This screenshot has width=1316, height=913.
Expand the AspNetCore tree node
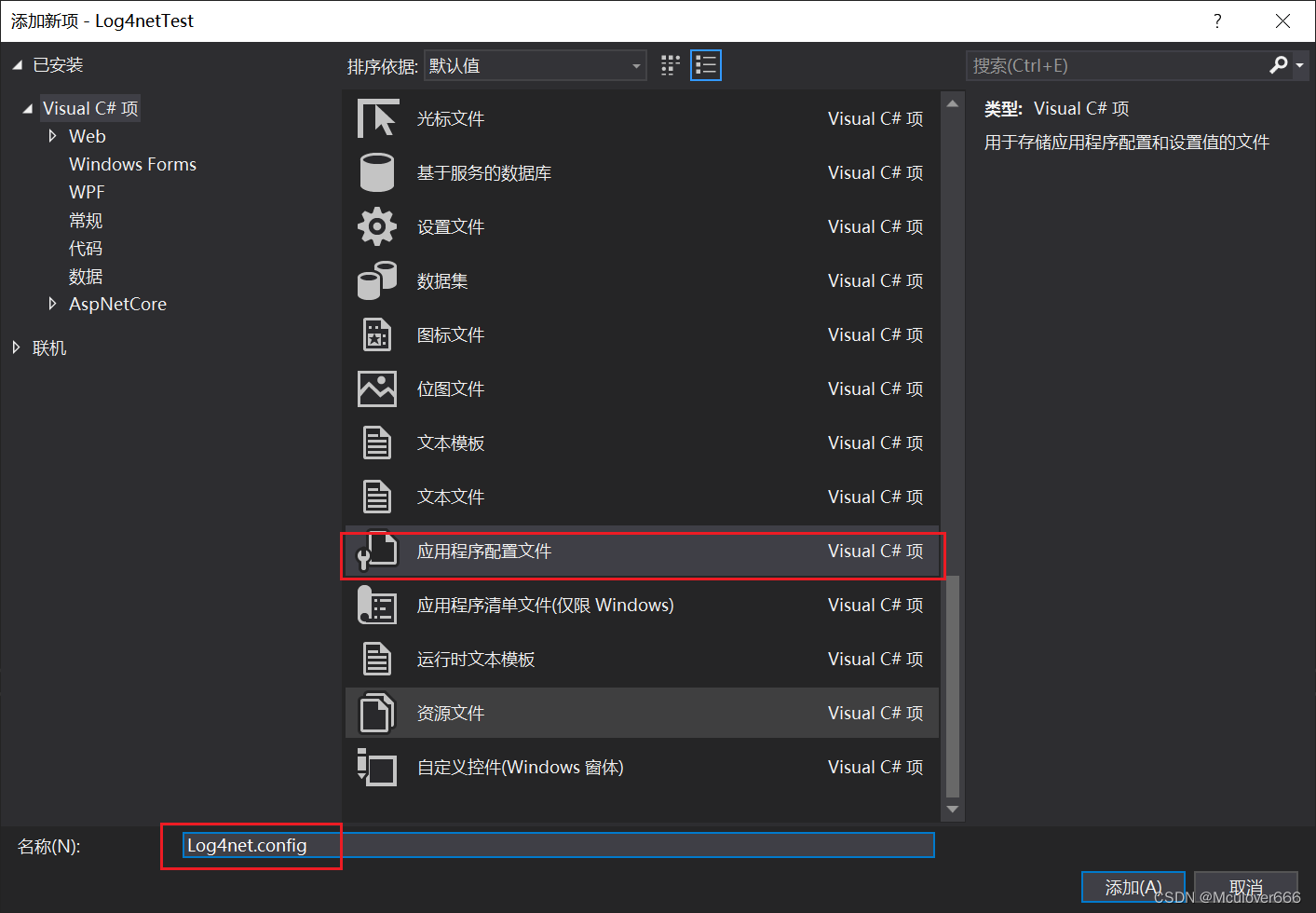(52, 304)
